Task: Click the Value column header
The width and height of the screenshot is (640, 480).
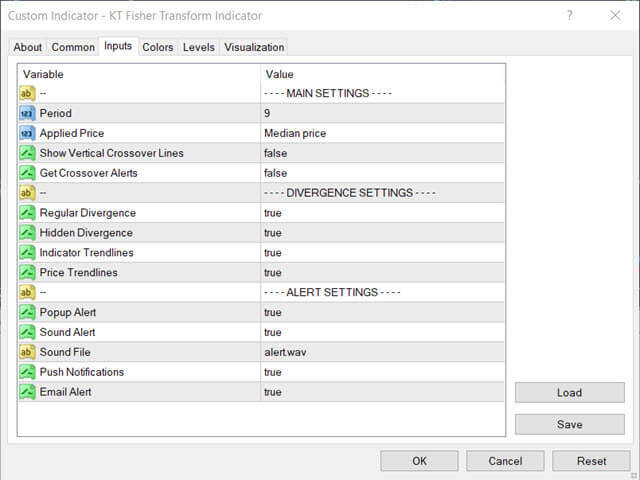Action: click(x=280, y=74)
